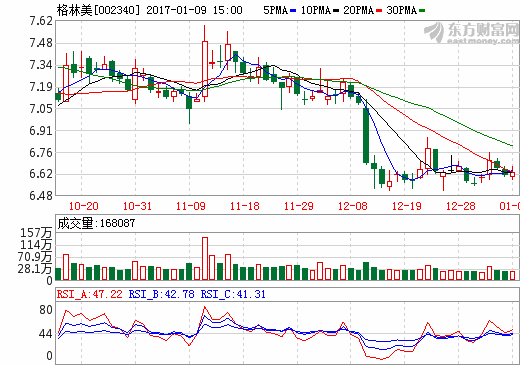Click the tall red candle near 11-09
The image size is (520, 365).
pyautogui.click(x=205, y=69)
